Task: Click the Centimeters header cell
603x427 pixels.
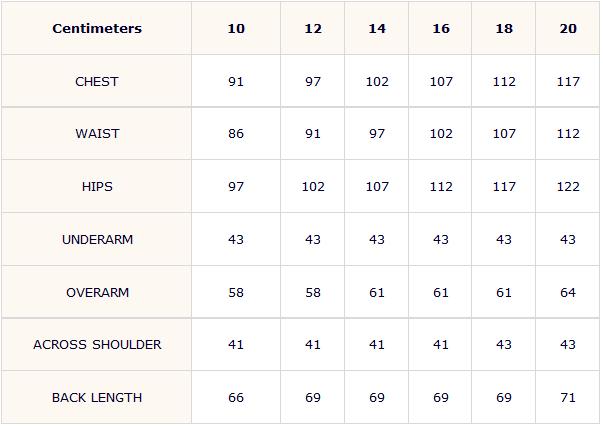Action: (x=97, y=28)
